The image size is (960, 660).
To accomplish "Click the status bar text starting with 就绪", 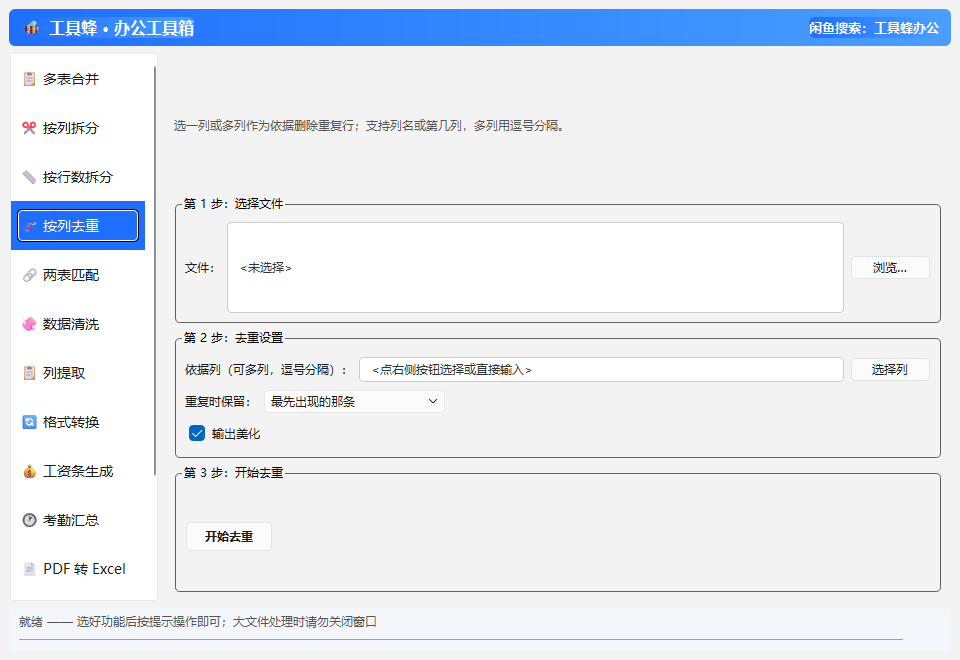I will point(198,622).
